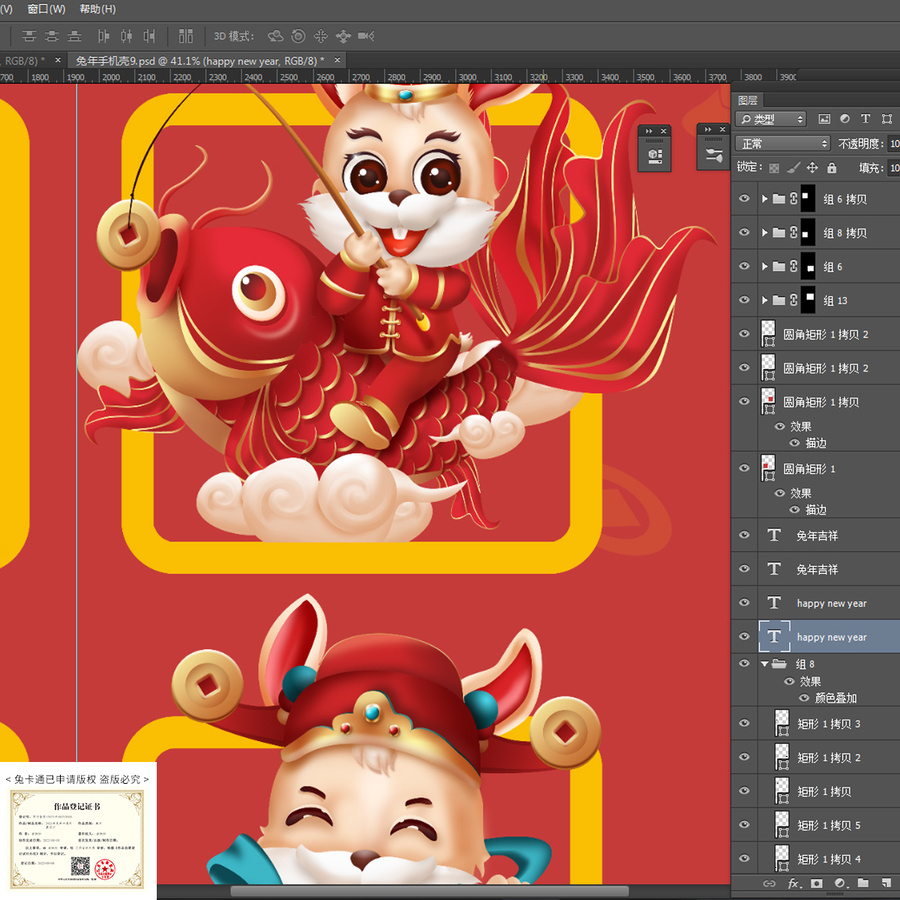
Task: Align bottom edges icon in options bar
Action: [x=75, y=36]
